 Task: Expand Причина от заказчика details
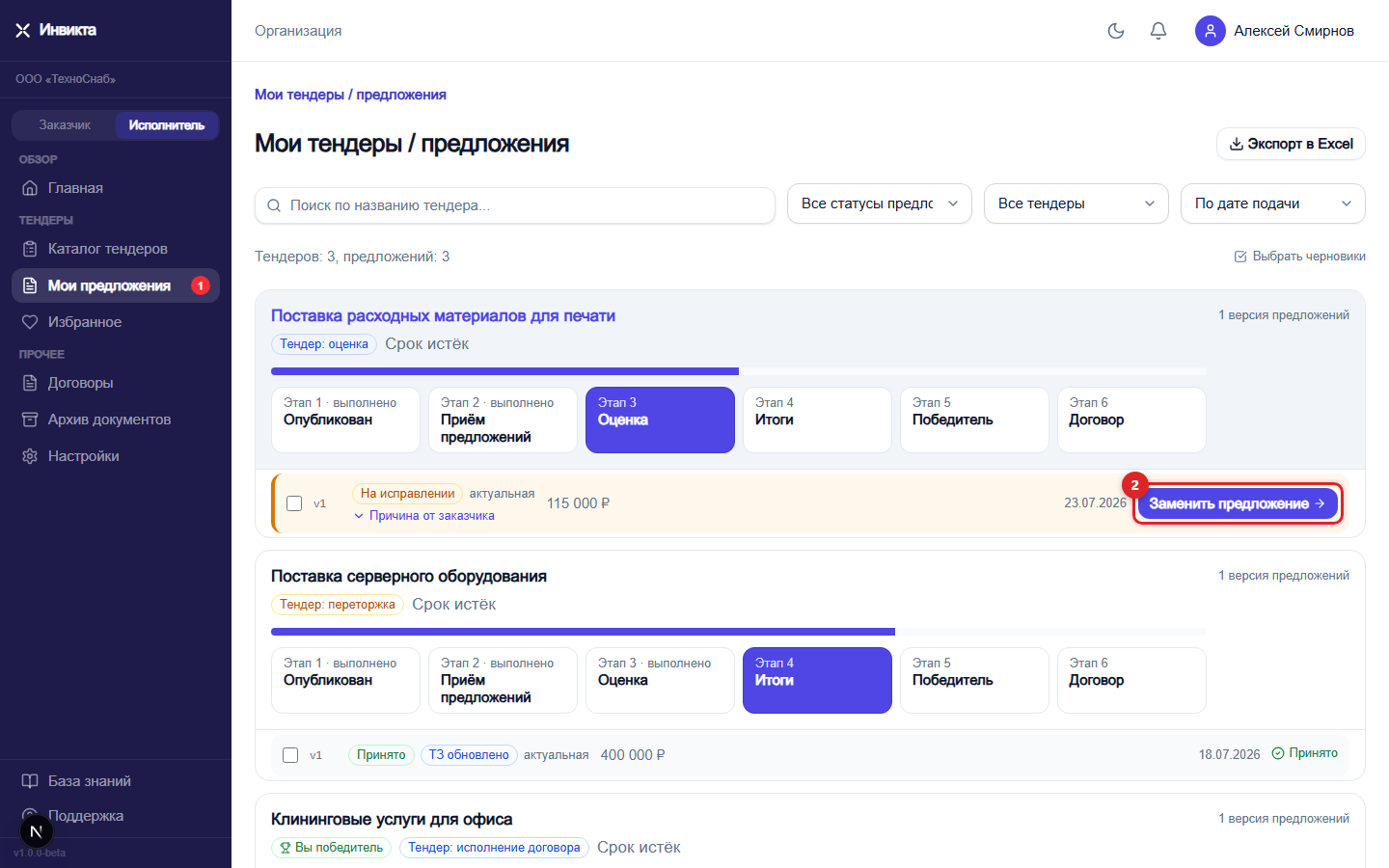pos(424,516)
